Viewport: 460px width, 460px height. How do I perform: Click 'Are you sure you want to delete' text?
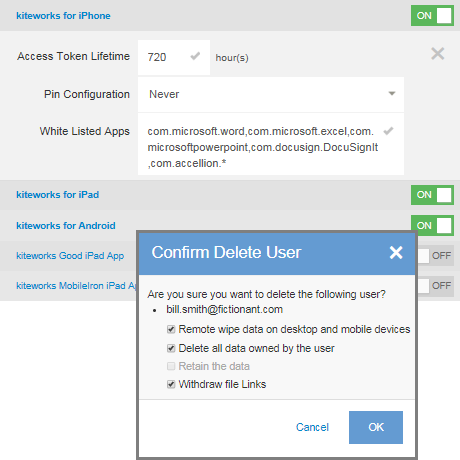[266, 294]
